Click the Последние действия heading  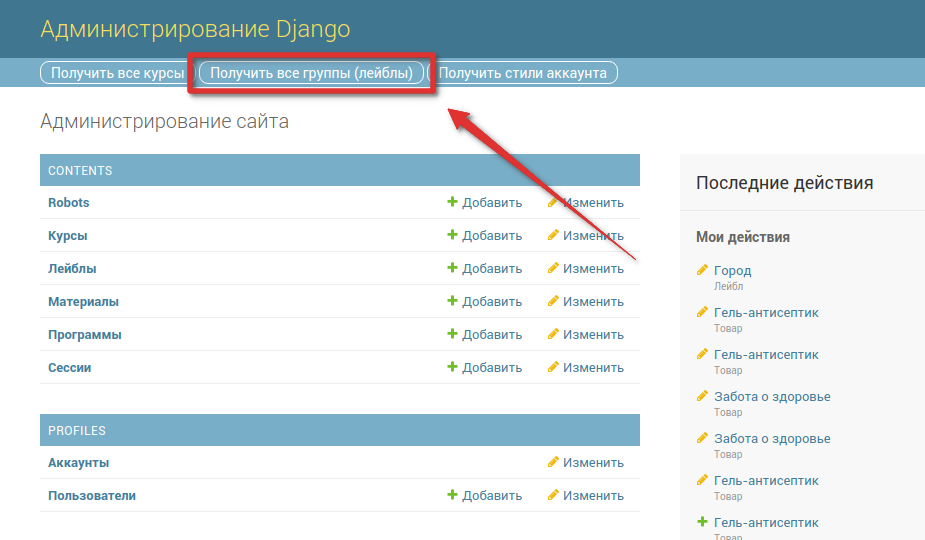click(785, 182)
